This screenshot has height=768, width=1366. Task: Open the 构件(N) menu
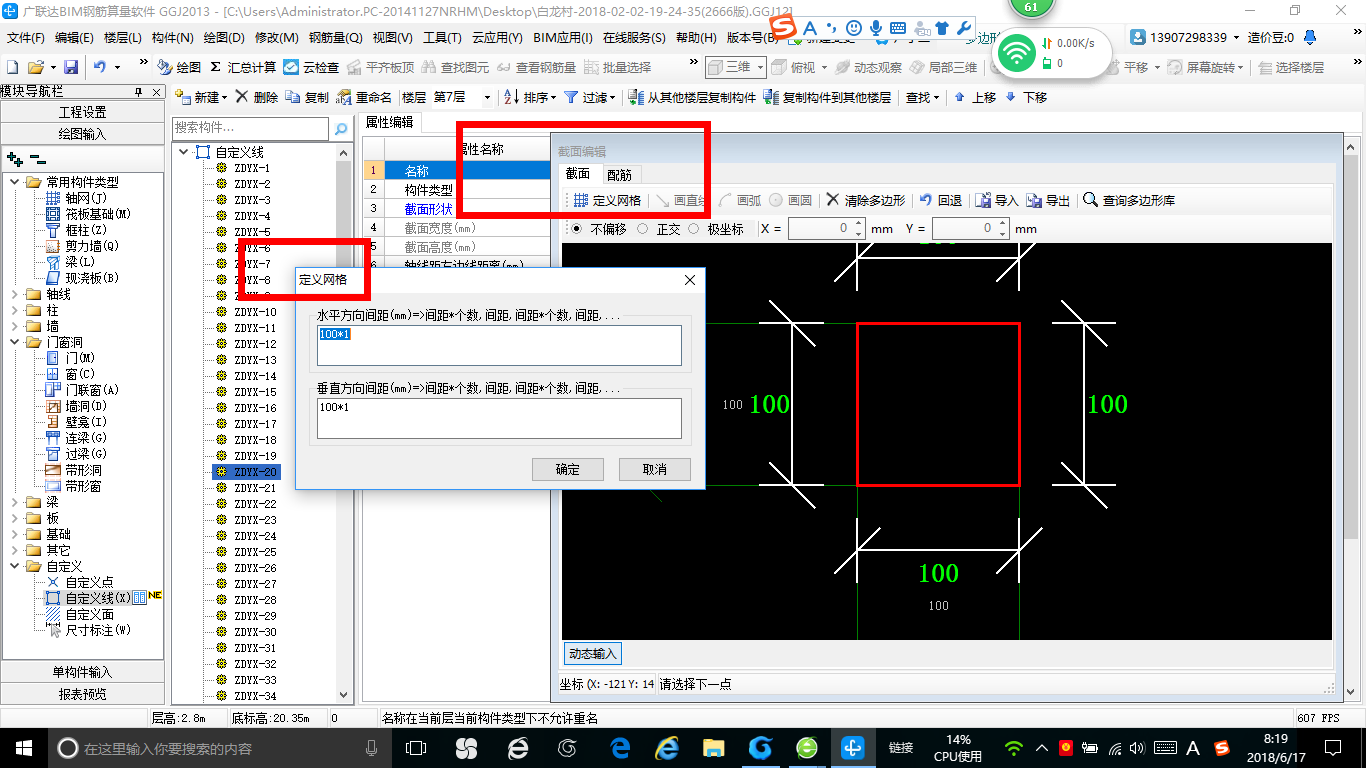(x=173, y=38)
